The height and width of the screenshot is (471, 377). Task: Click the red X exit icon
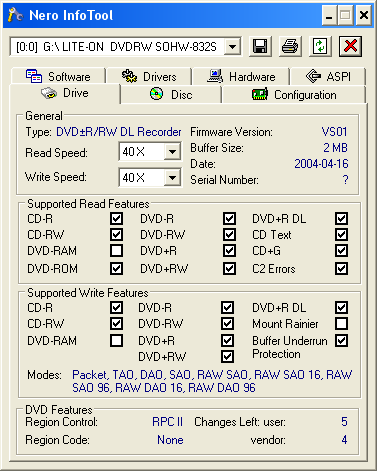tap(350, 46)
